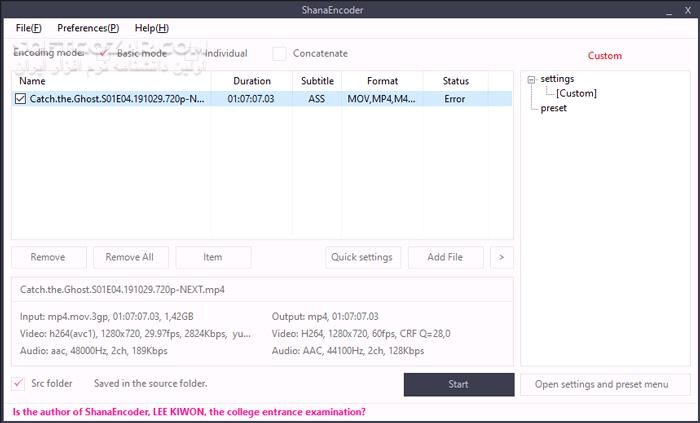The width and height of the screenshot is (700, 423).
Task: Open the File menu
Action: coord(28,28)
